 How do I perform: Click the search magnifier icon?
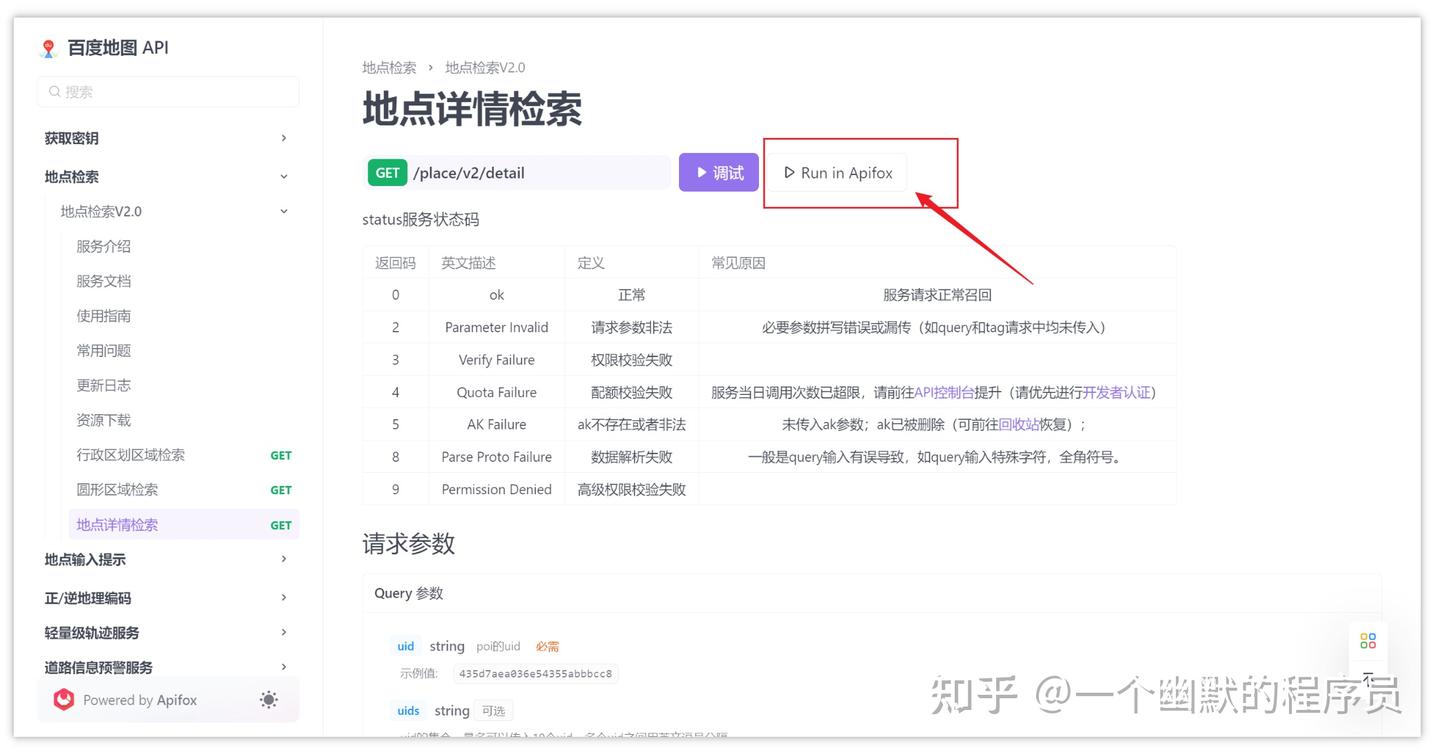pyautogui.click(x=55, y=92)
